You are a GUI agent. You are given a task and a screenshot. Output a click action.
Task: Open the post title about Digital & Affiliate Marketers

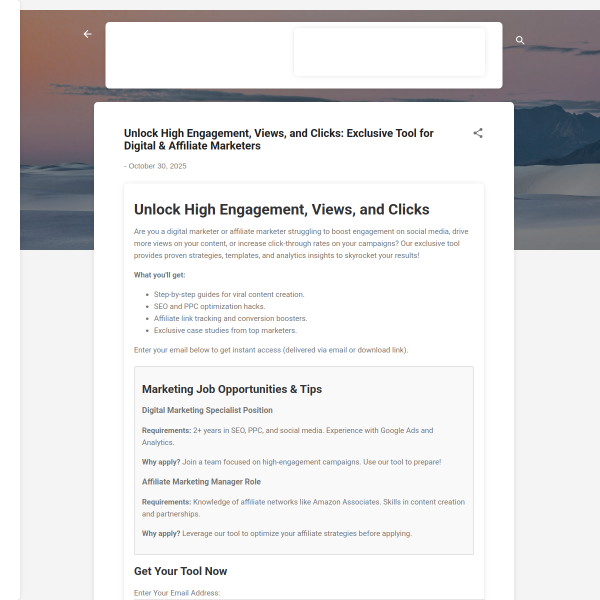[278, 139]
